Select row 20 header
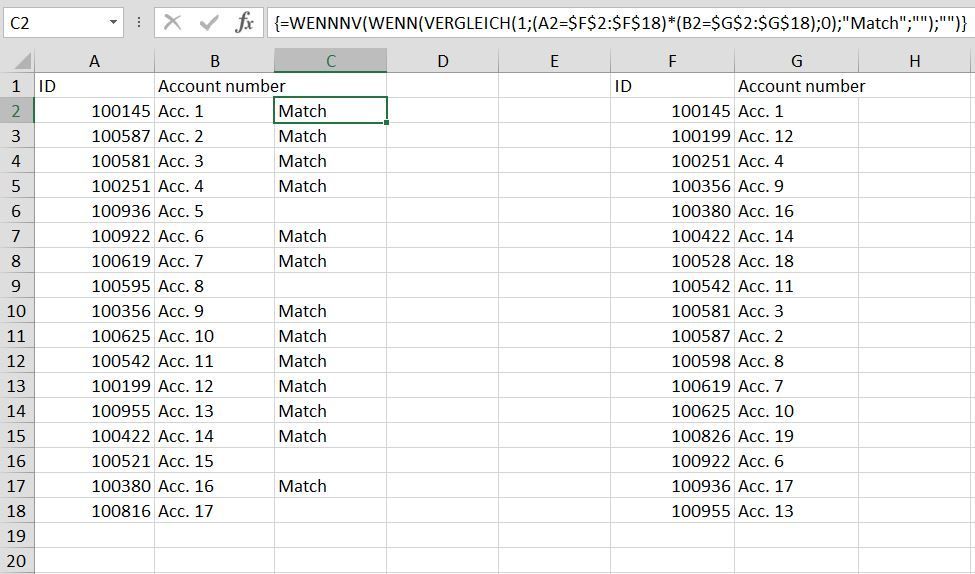 [17, 560]
